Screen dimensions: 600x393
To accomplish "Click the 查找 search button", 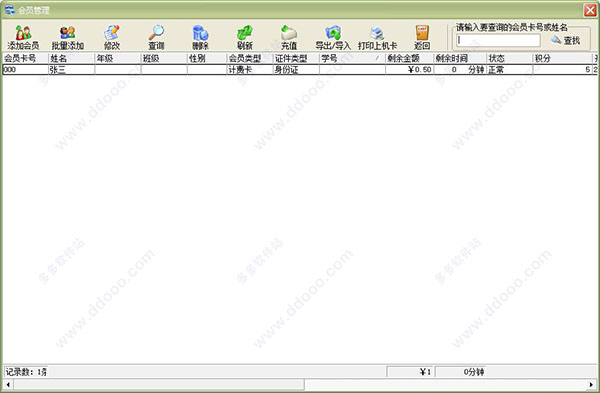I will pos(566,40).
